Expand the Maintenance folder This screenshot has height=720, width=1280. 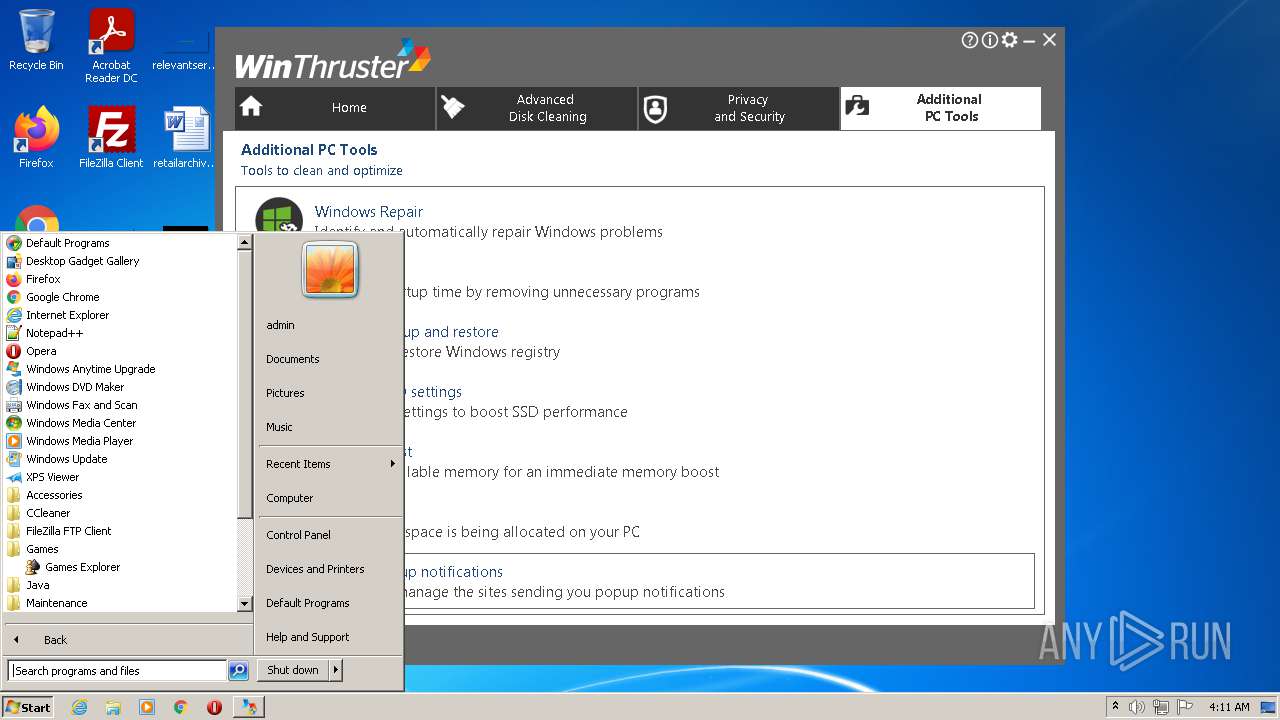tap(56, 603)
